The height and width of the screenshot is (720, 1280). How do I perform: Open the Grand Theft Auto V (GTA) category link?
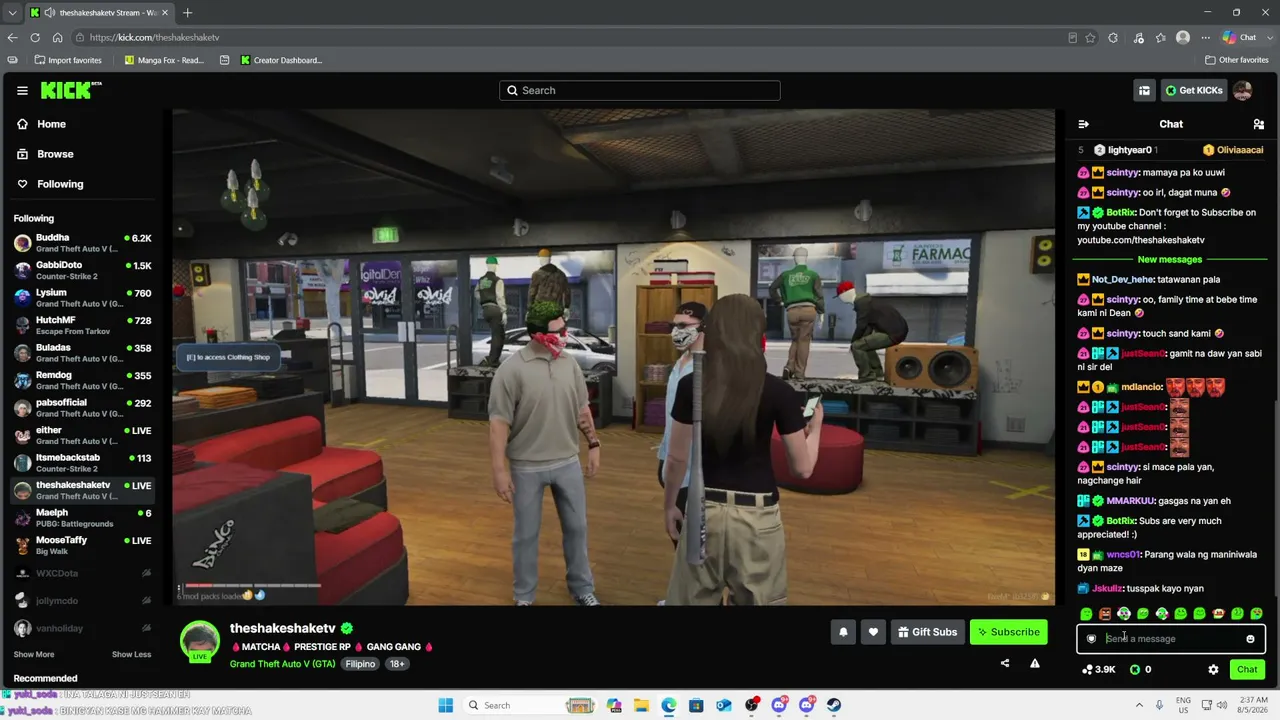pyautogui.click(x=283, y=664)
